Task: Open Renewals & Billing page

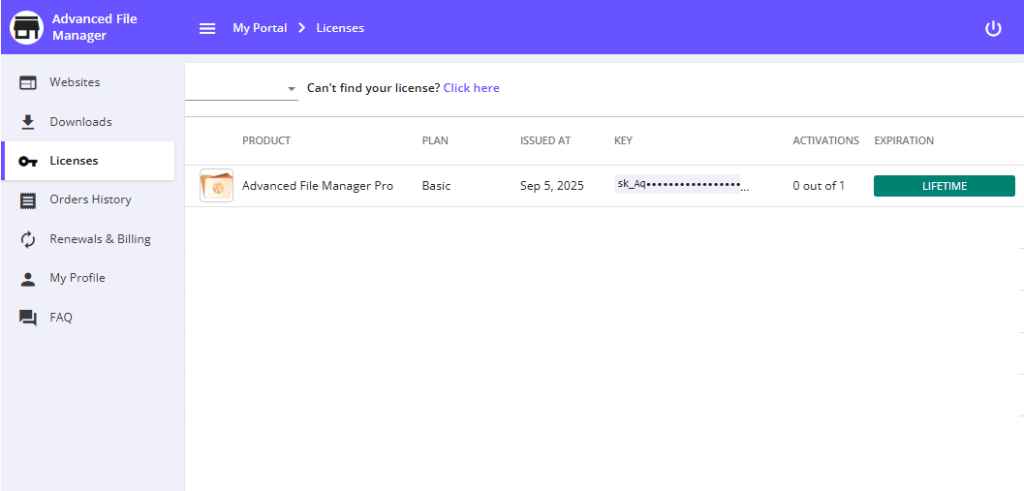Action: (88, 239)
